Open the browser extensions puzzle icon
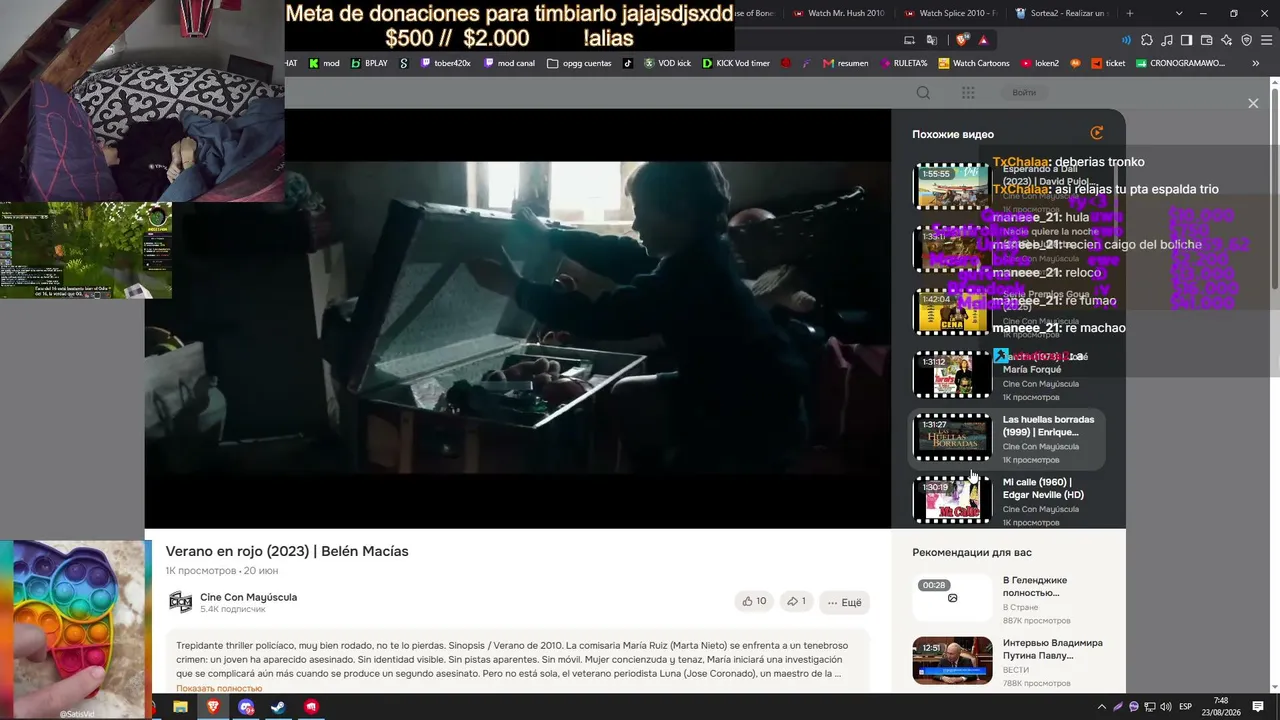Screen dimensions: 1280x720 click(1146, 40)
